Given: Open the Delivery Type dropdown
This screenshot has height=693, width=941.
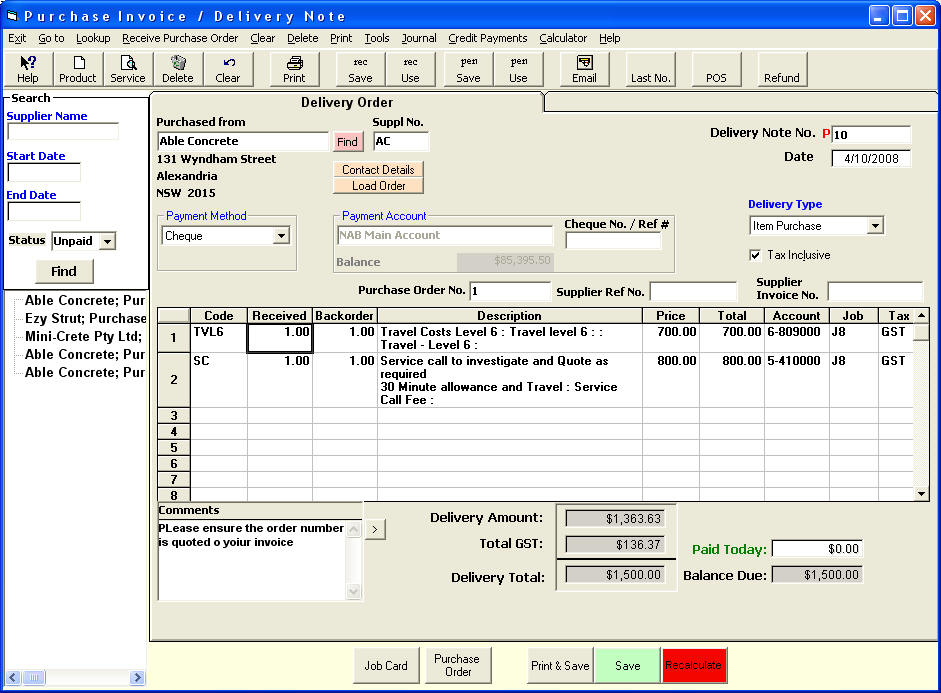Looking at the screenshot, I should (x=876, y=226).
